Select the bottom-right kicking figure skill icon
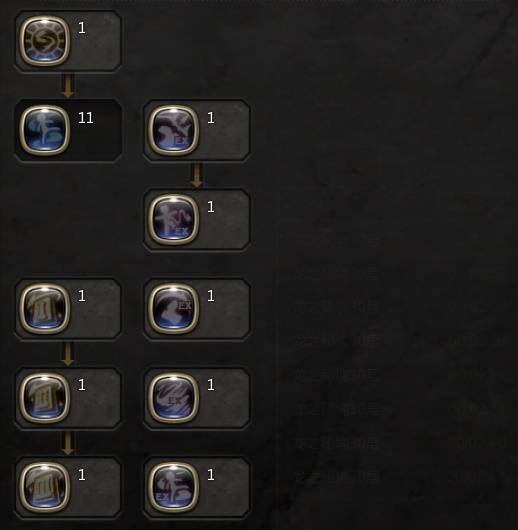Screen dimensions: 518x530 click(x=173, y=487)
